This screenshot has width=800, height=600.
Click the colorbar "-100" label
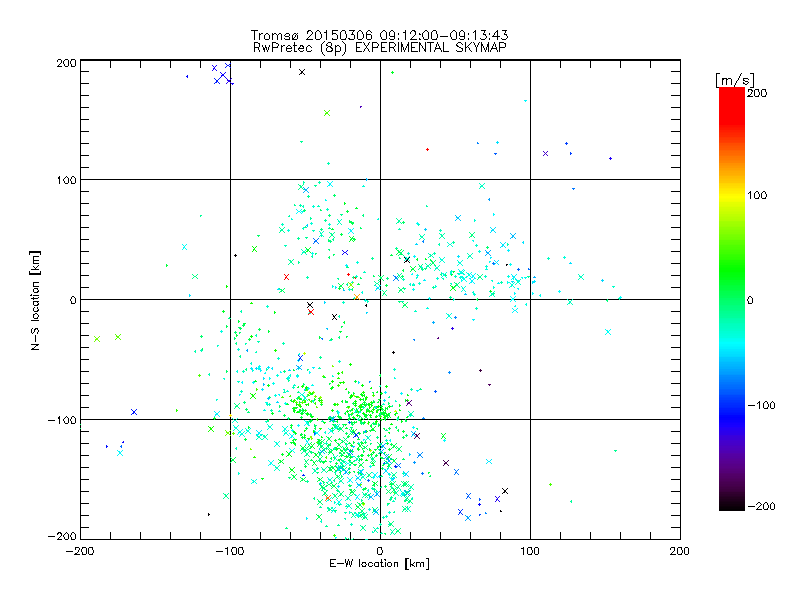761,405
